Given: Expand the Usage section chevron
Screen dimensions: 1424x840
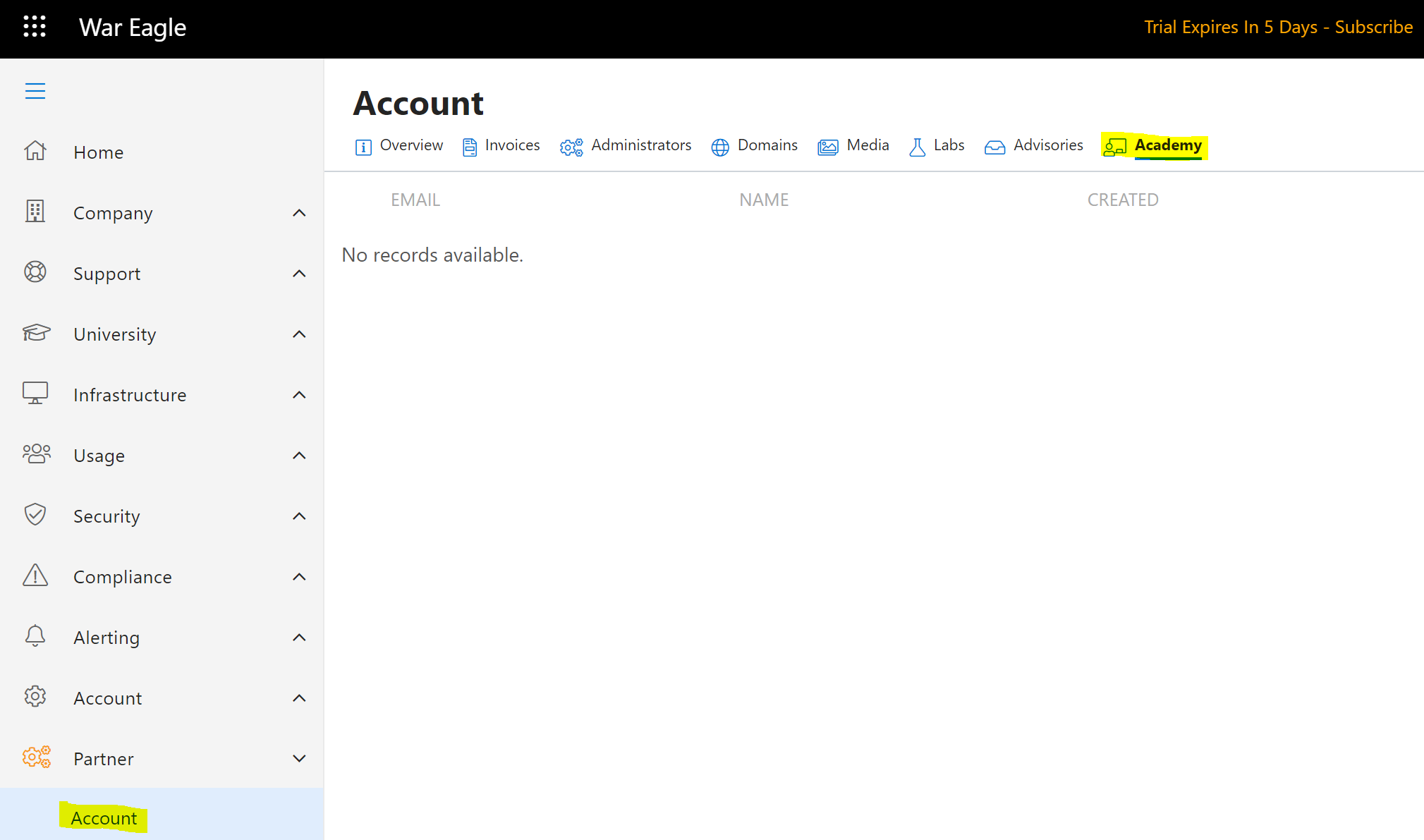Looking at the screenshot, I should tap(299, 456).
